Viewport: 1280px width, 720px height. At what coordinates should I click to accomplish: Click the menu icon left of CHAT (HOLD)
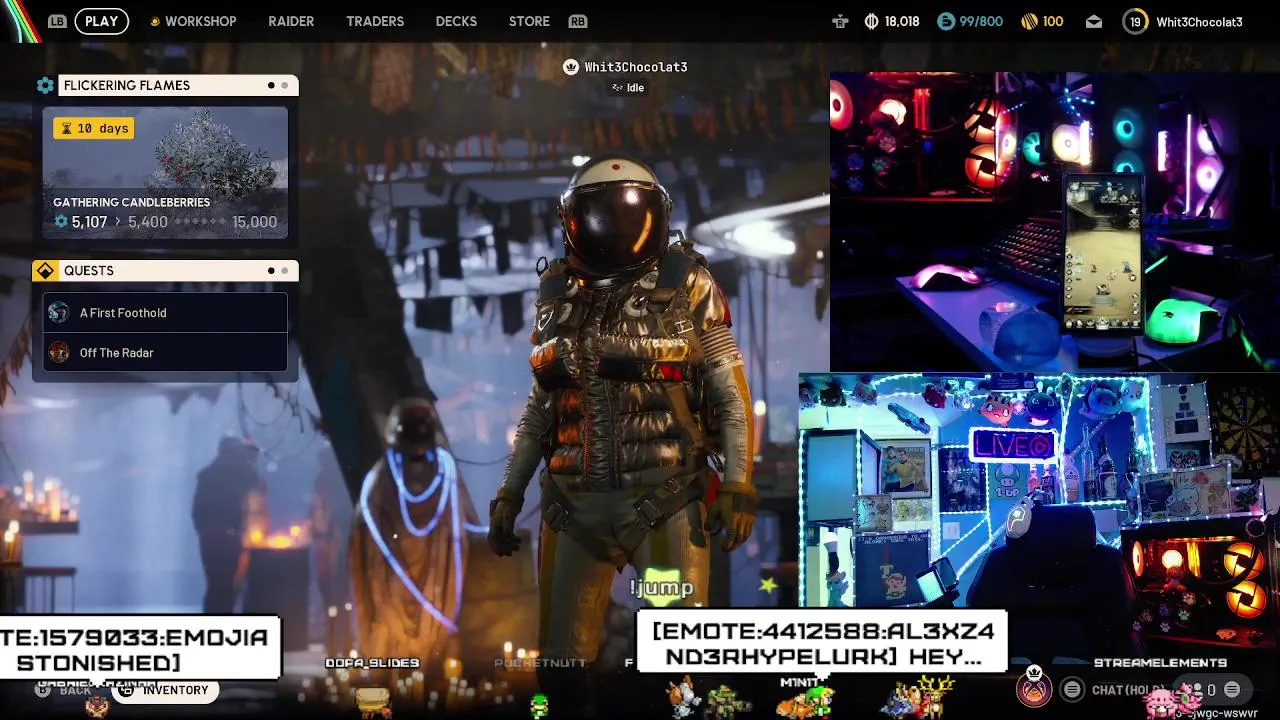pyautogui.click(x=1072, y=689)
